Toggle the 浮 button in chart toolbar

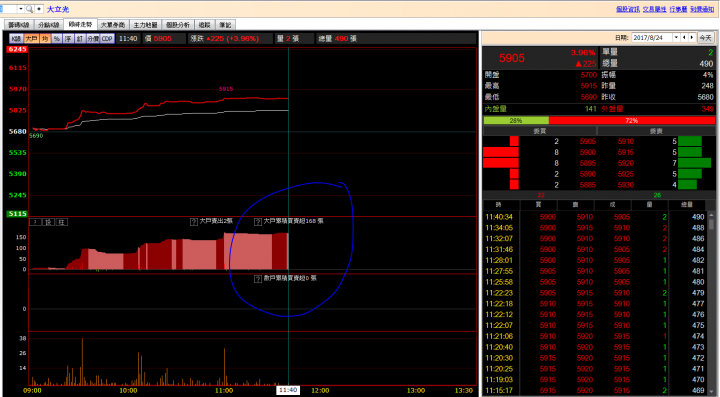coord(68,39)
